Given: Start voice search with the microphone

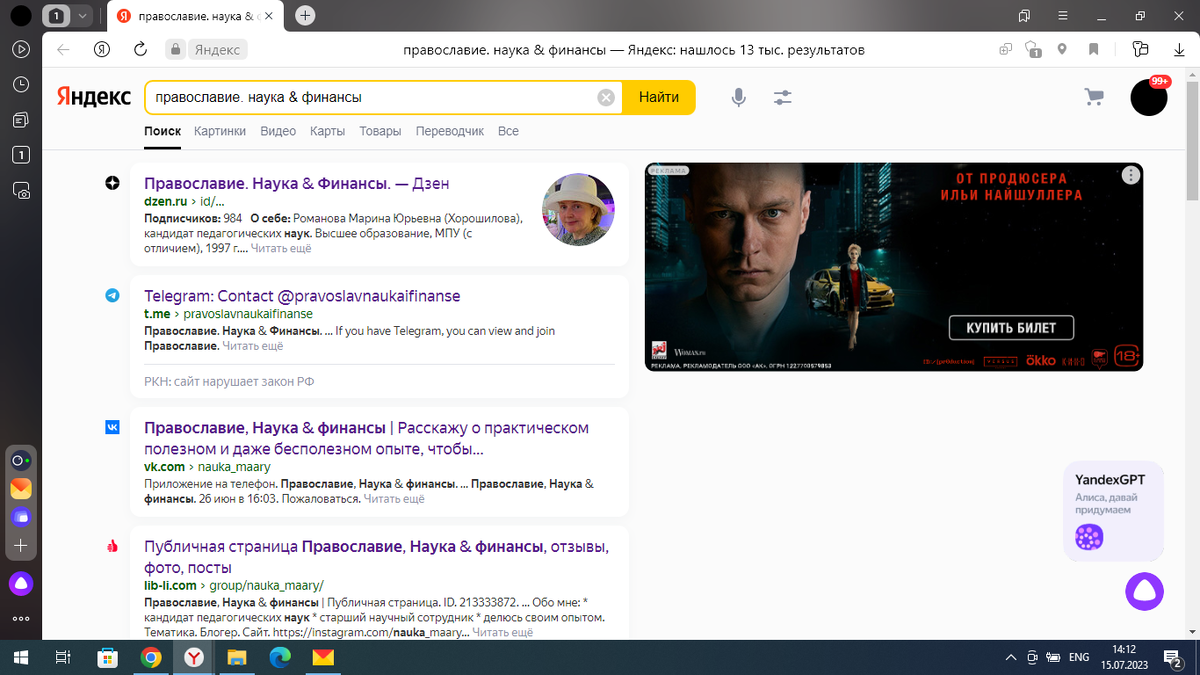Looking at the screenshot, I should pos(738,97).
